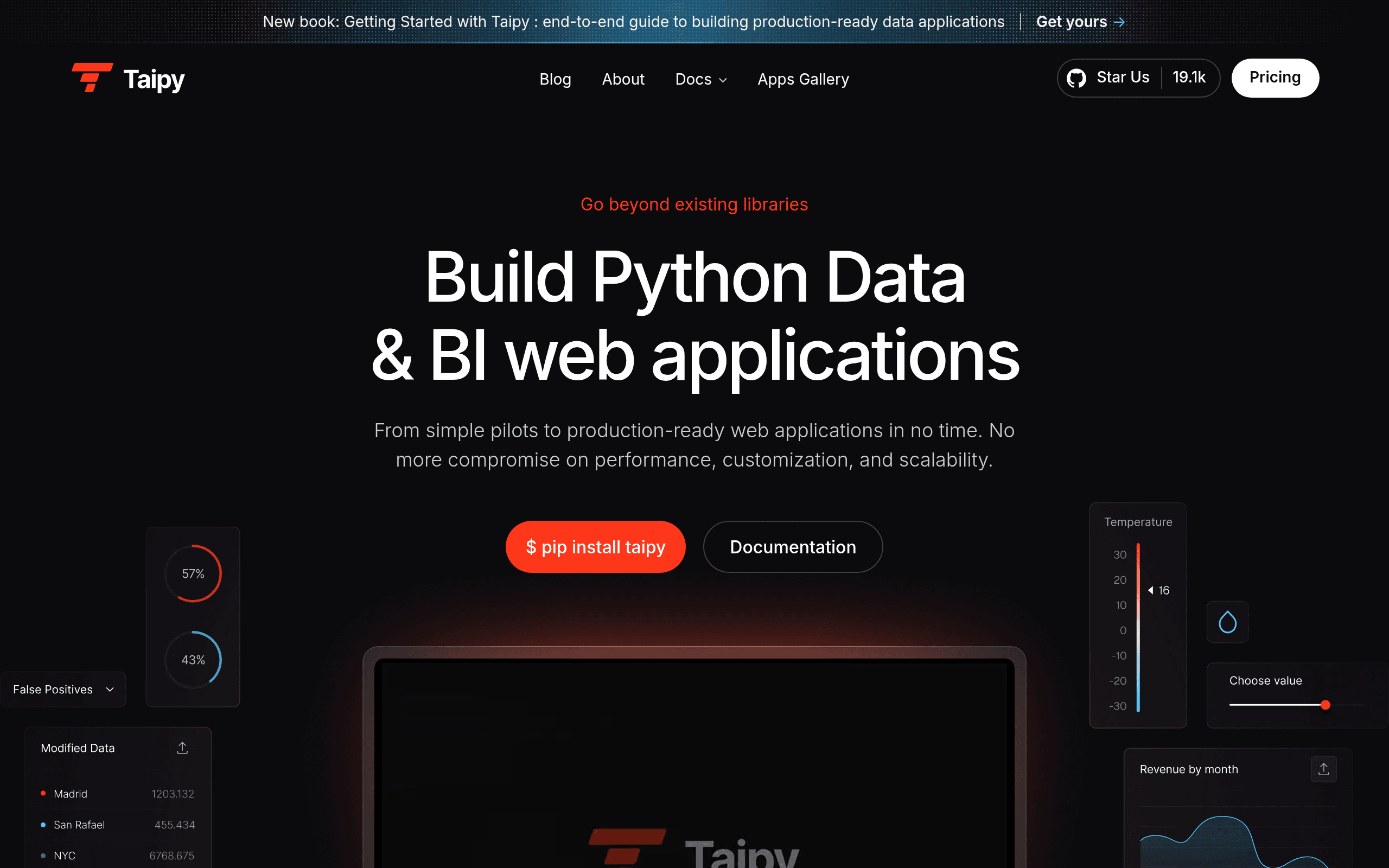Click the Taipy logo icon

(92, 78)
